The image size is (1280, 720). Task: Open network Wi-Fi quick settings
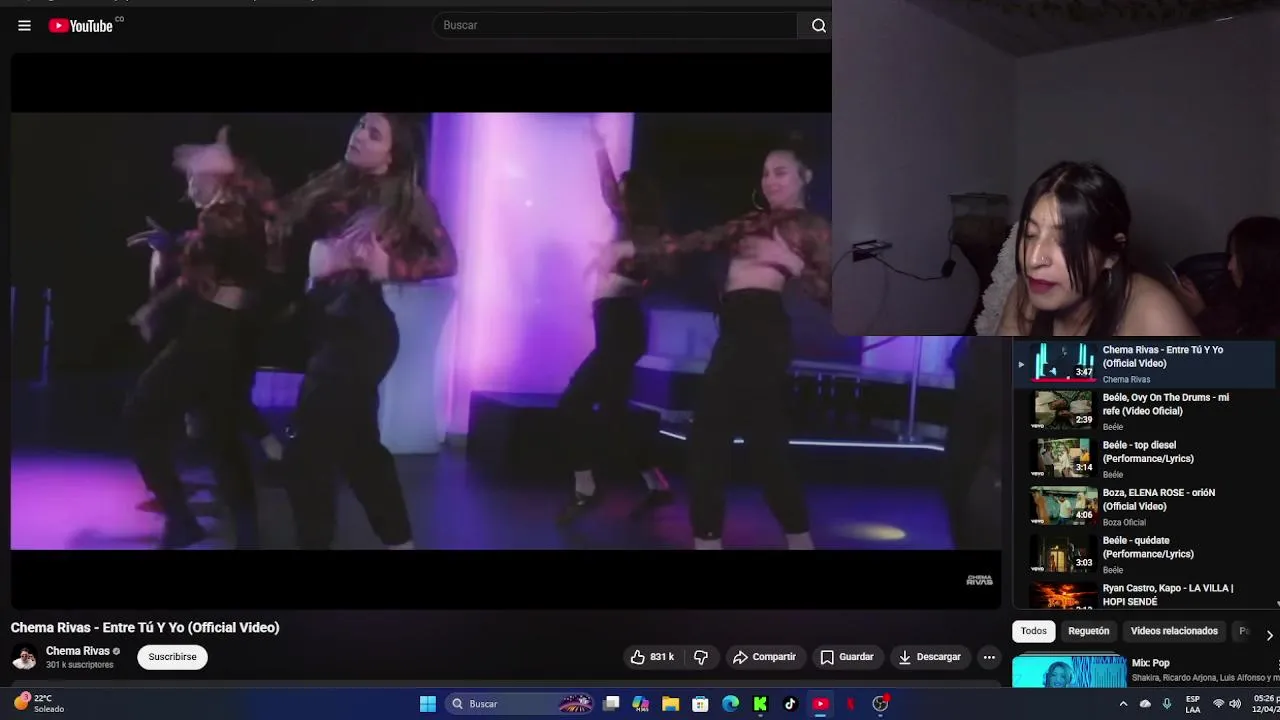1218,704
